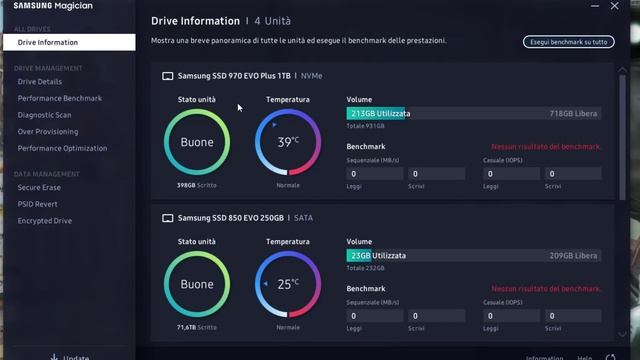The image size is (640, 360).
Task: Click the 23GB Utilizzata volume bar
Action: pos(473,256)
